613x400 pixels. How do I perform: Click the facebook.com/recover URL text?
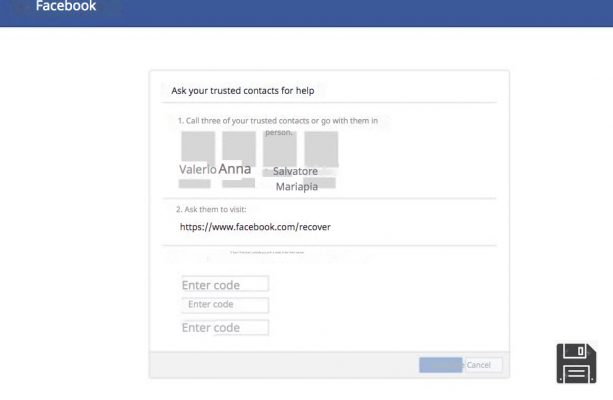pyautogui.click(x=255, y=227)
